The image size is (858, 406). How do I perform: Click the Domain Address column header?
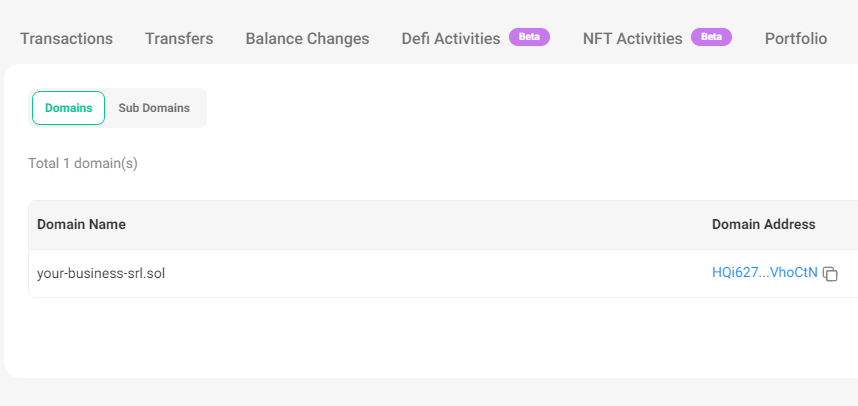(764, 224)
